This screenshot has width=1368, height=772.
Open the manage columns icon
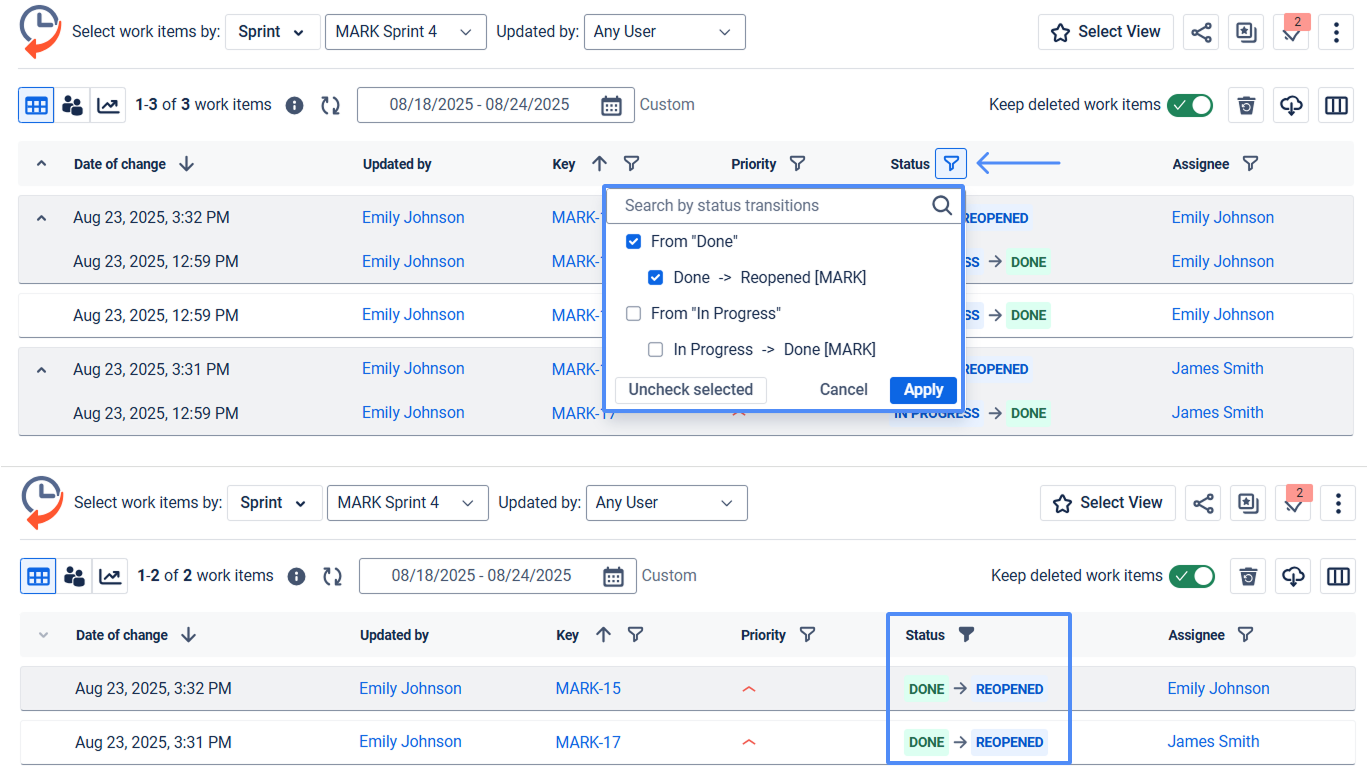1336,104
